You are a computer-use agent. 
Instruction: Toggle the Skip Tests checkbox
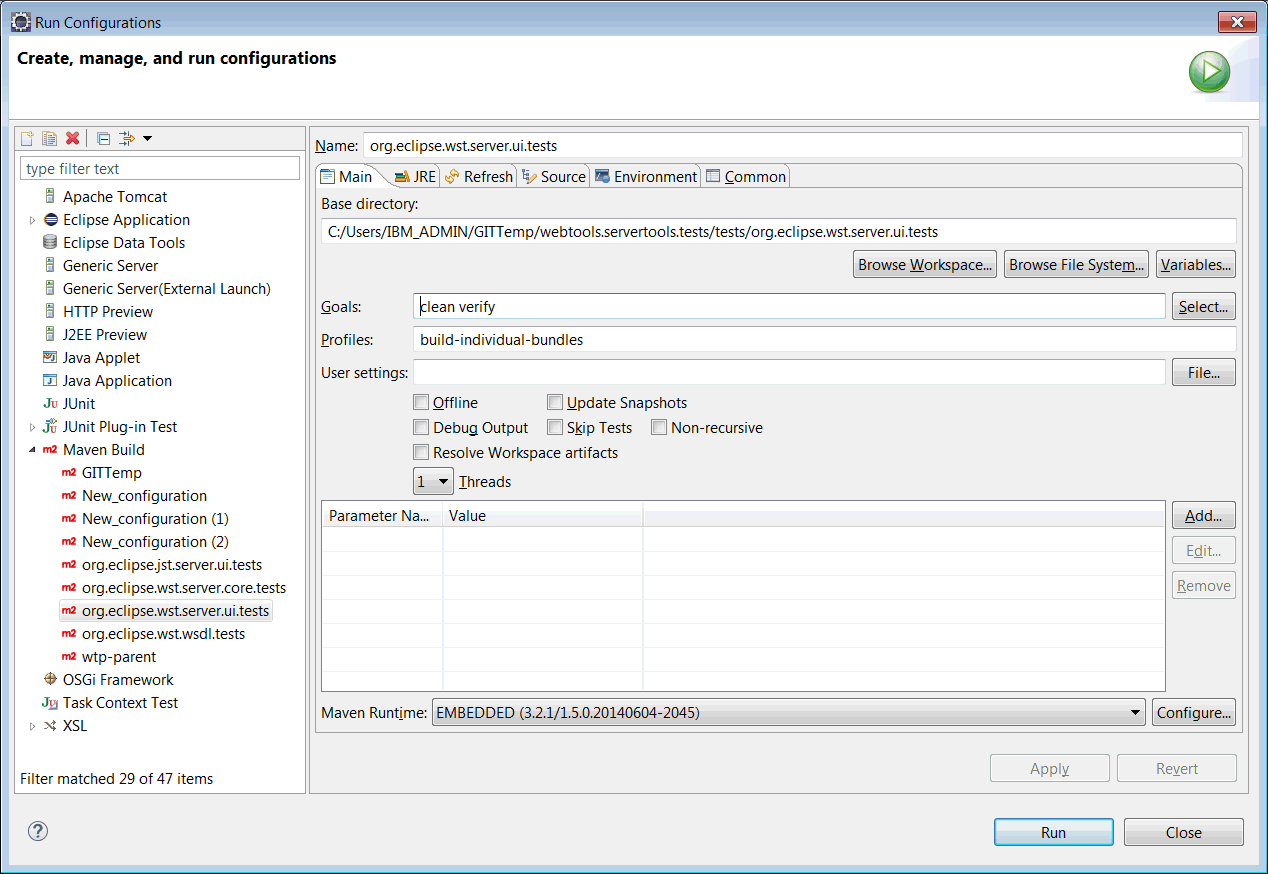point(555,428)
